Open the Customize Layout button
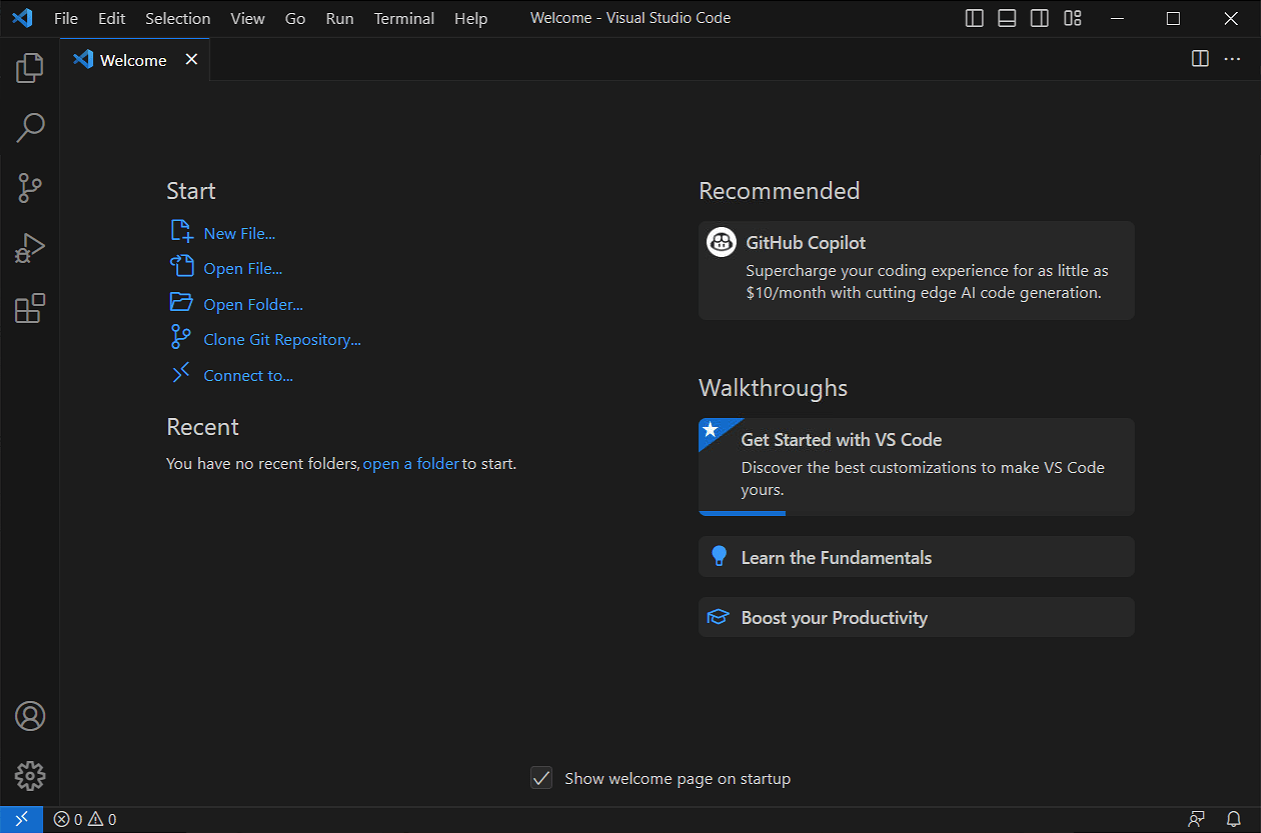This screenshot has height=833, width=1261. (x=1073, y=18)
